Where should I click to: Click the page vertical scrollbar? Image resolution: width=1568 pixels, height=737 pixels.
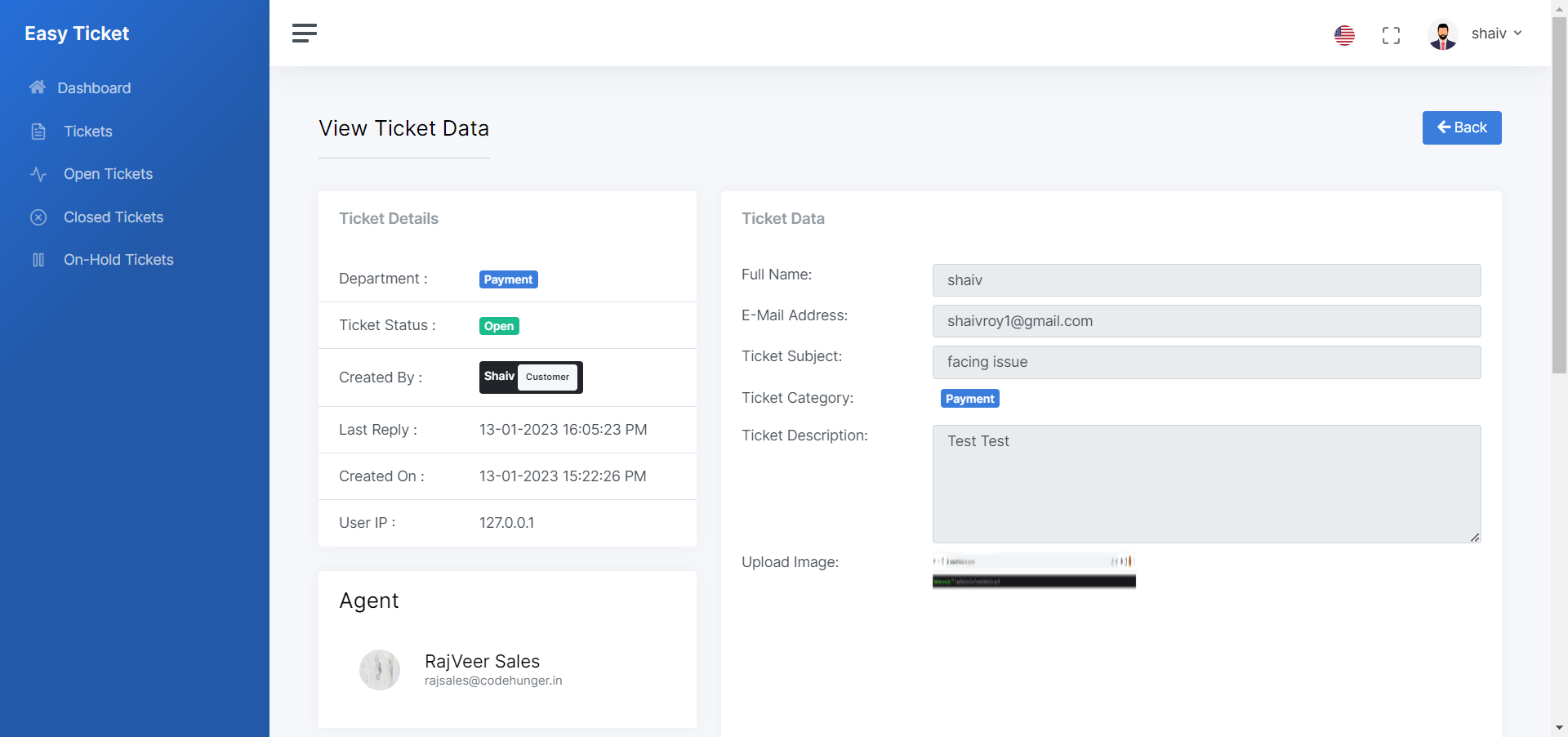(1559, 196)
